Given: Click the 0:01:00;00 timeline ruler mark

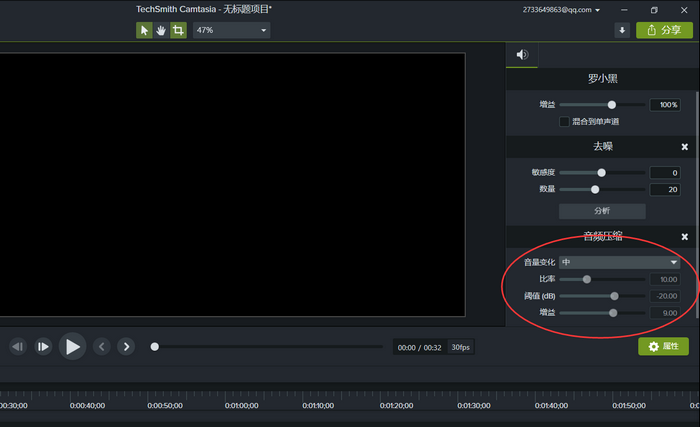Looking at the screenshot, I should (242, 406).
